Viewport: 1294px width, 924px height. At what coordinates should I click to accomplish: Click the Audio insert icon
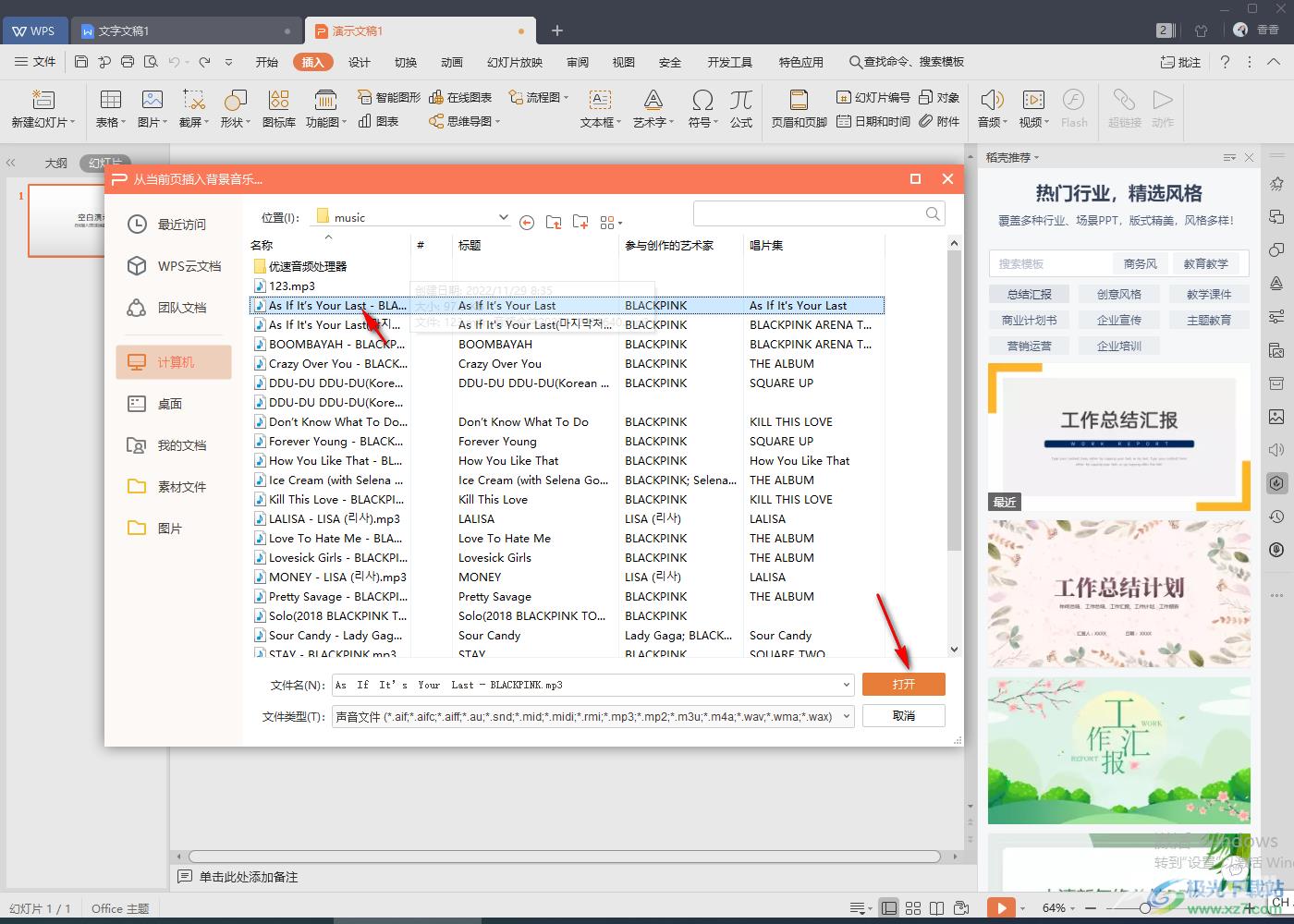tap(992, 100)
